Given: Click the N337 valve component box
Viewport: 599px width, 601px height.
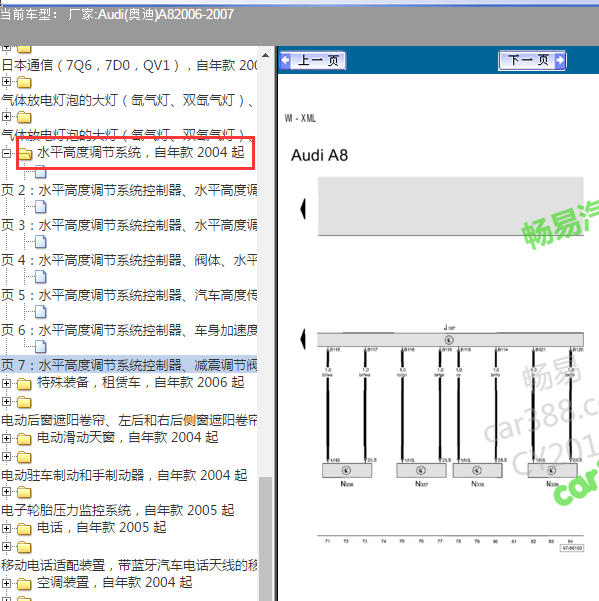Looking at the screenshot, I should pyautogui.click(x=421, y=470).
